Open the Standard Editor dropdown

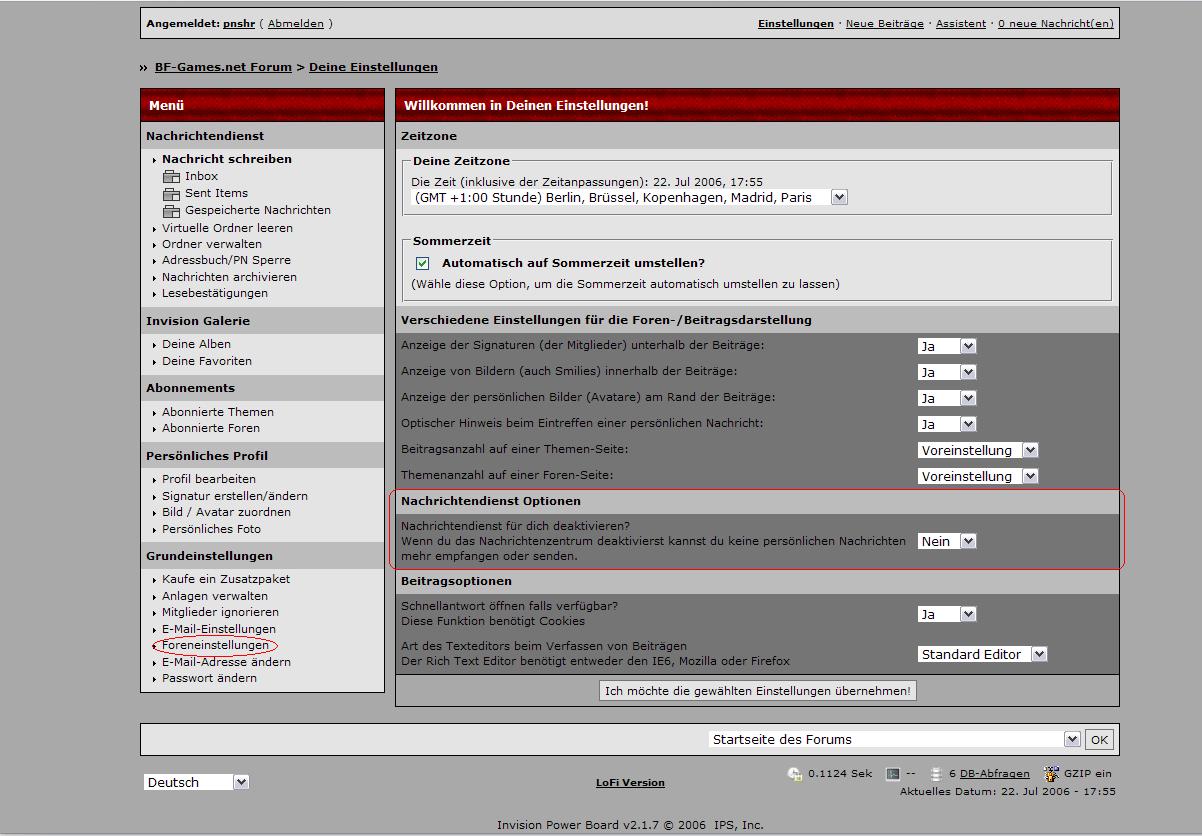click(1039, 654)
